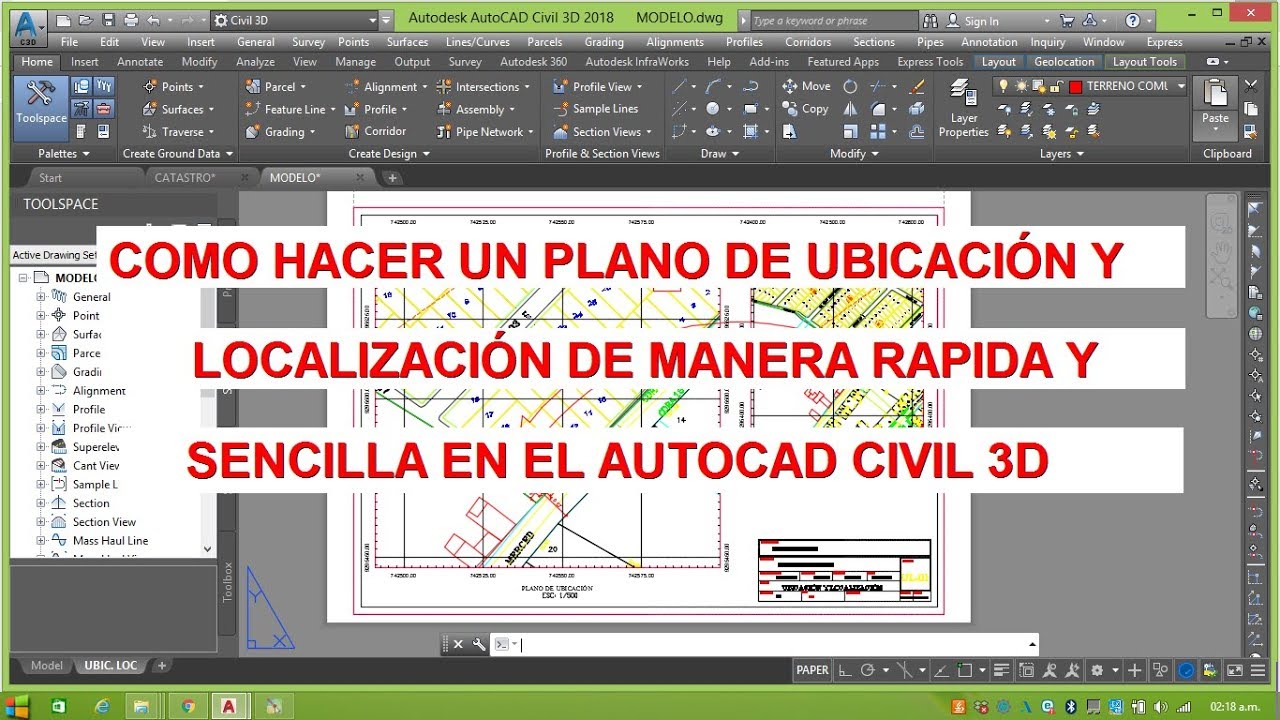This screenshot has height=720, width=1280.
Task: Toggle Polar tracking in status bar
Action: pos(868,670)
